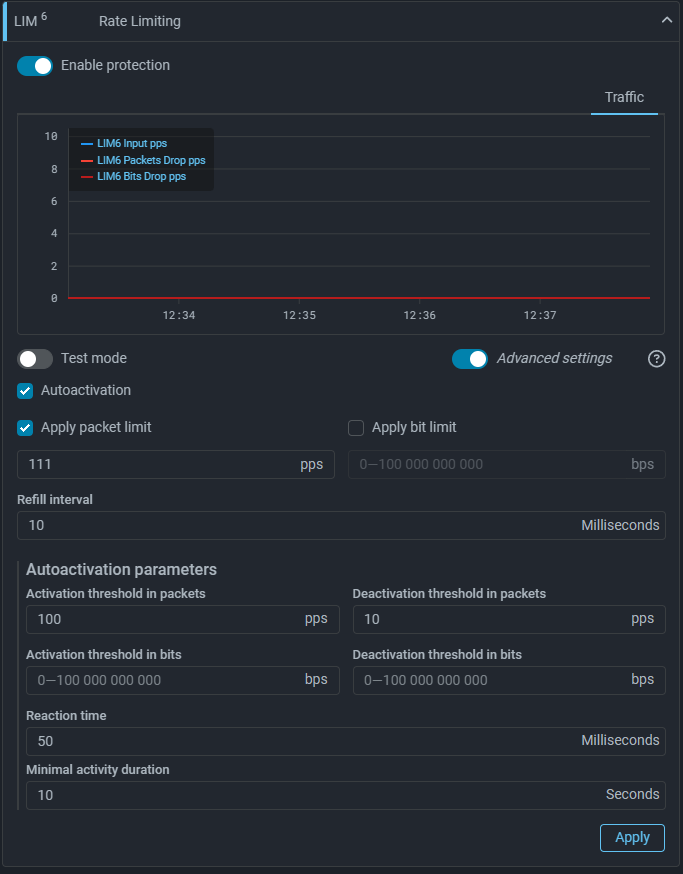Check the Apply bit limit checkbox
Screen dimensions: 683x874
(x=356, y=428)
